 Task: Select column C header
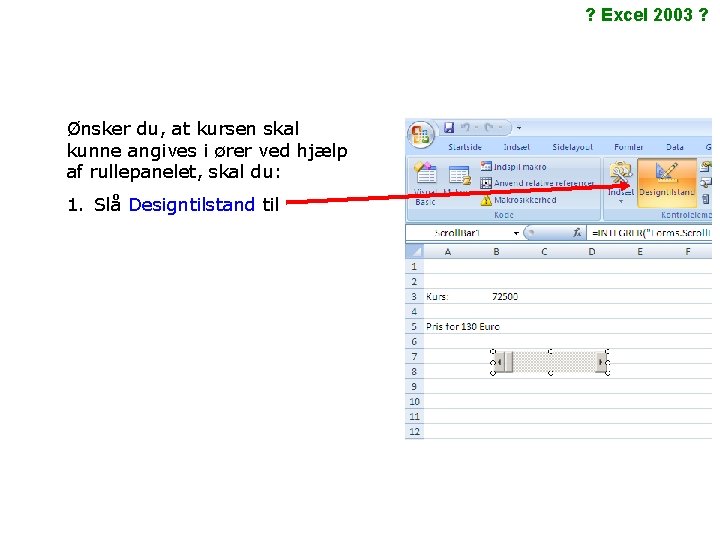[x=544, y=252]
